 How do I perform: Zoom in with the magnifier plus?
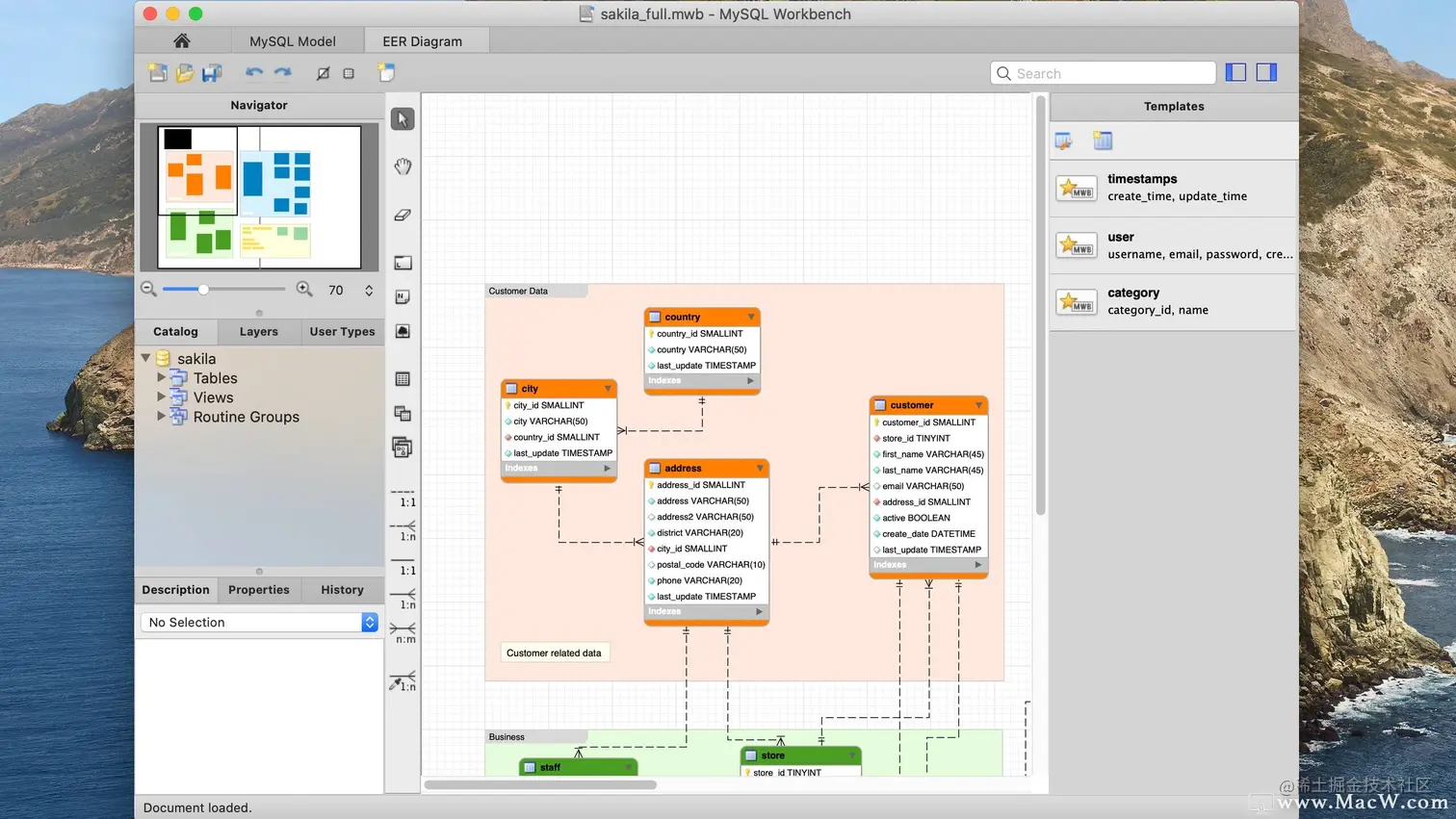tap(304, 289)
